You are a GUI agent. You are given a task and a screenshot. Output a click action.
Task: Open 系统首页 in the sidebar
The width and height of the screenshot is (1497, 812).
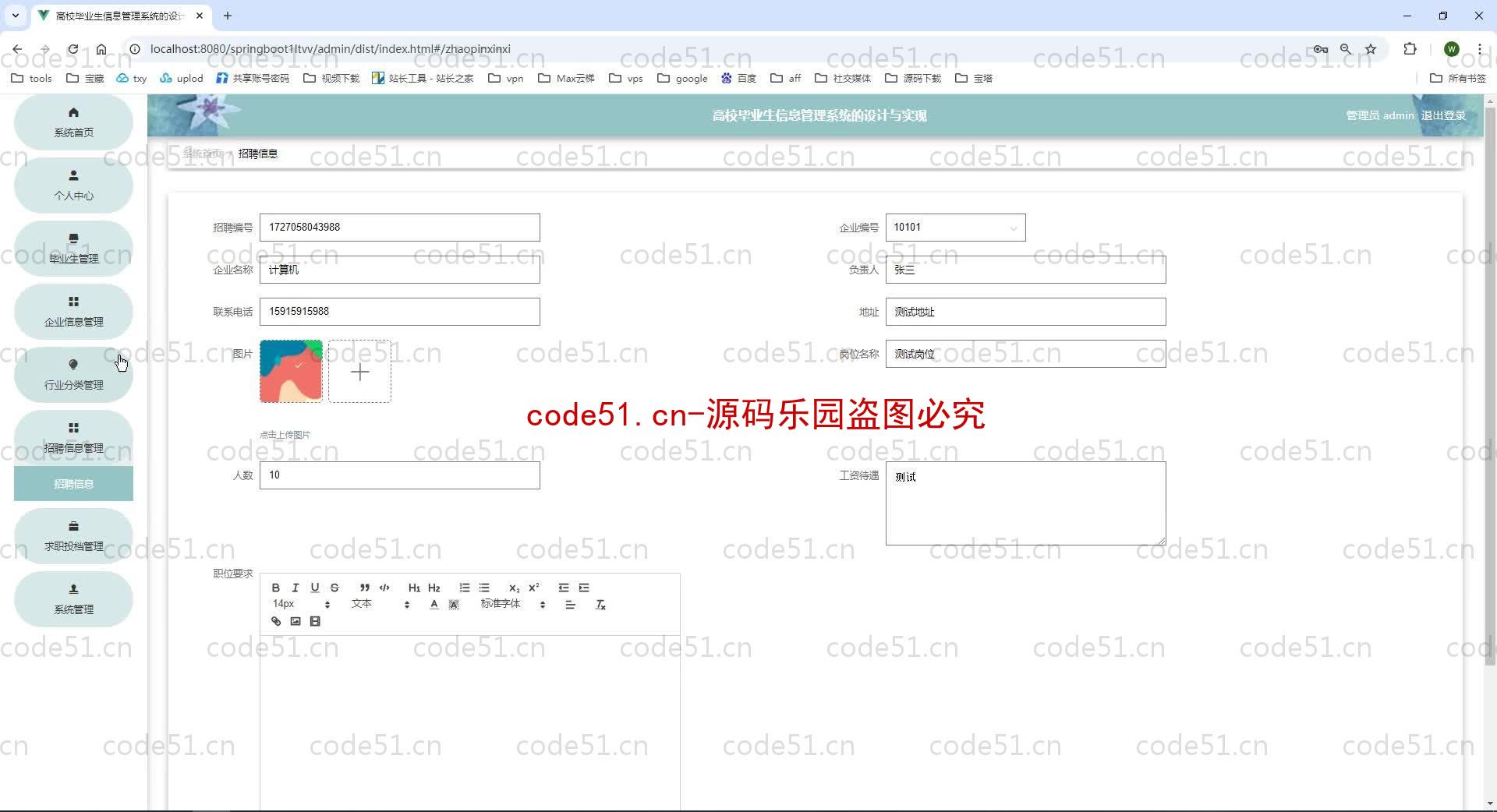[x=73, y=122]
